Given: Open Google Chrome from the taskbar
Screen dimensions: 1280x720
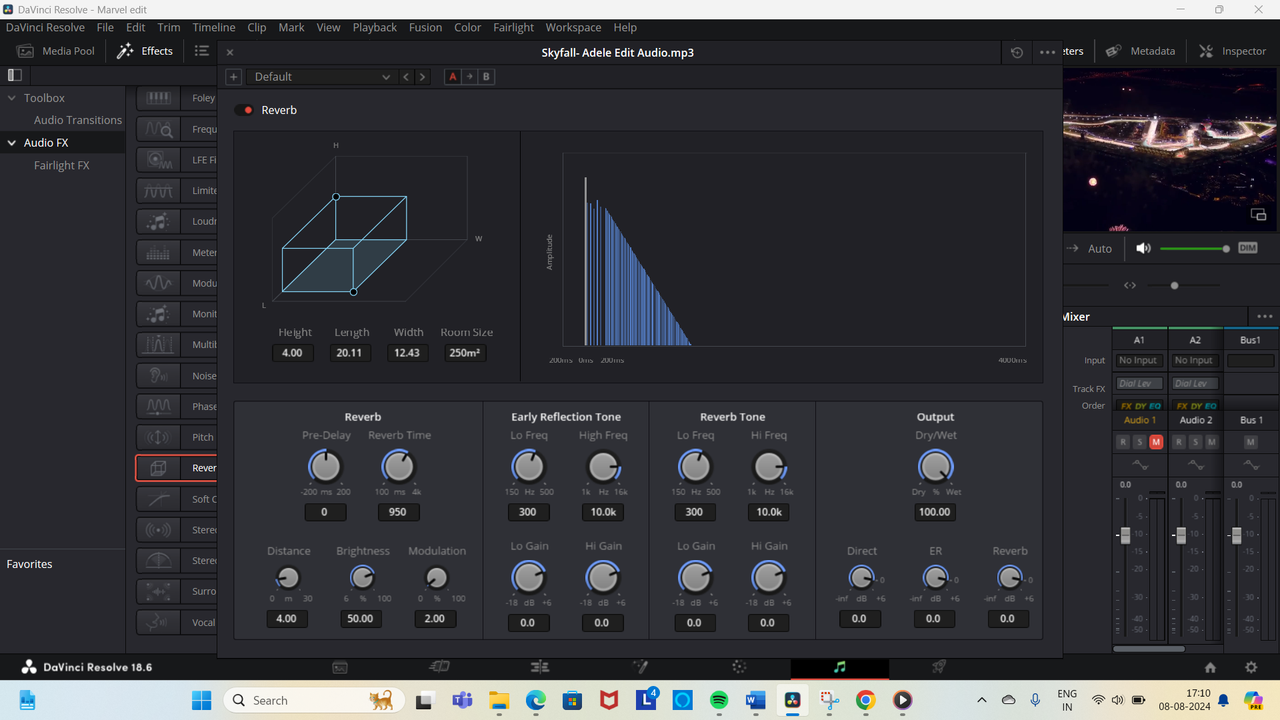Looking at the screenshot, I should (x=866, y=700).
